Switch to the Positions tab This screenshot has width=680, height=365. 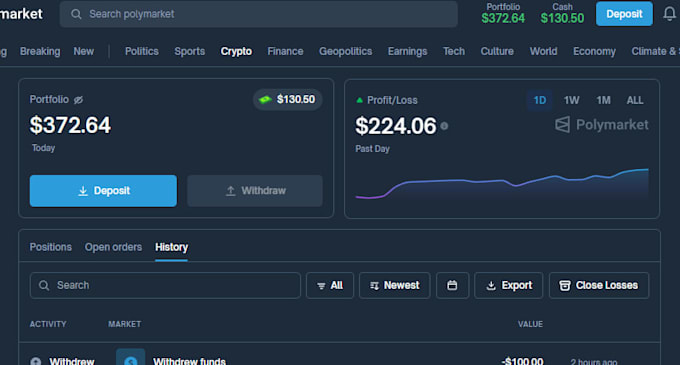51,247
